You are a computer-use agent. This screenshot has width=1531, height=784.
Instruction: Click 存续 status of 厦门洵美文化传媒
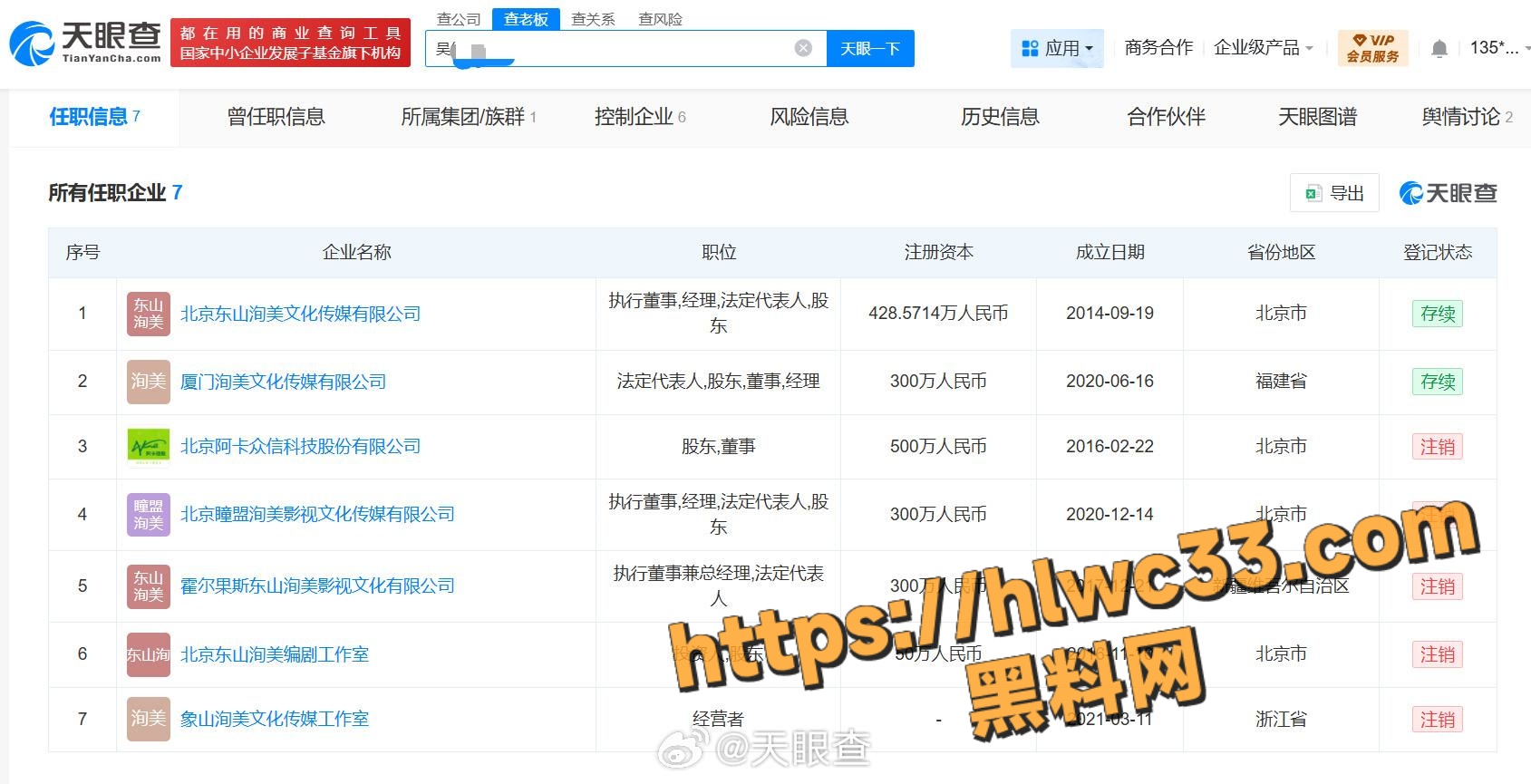click(x=1438, y=382)
